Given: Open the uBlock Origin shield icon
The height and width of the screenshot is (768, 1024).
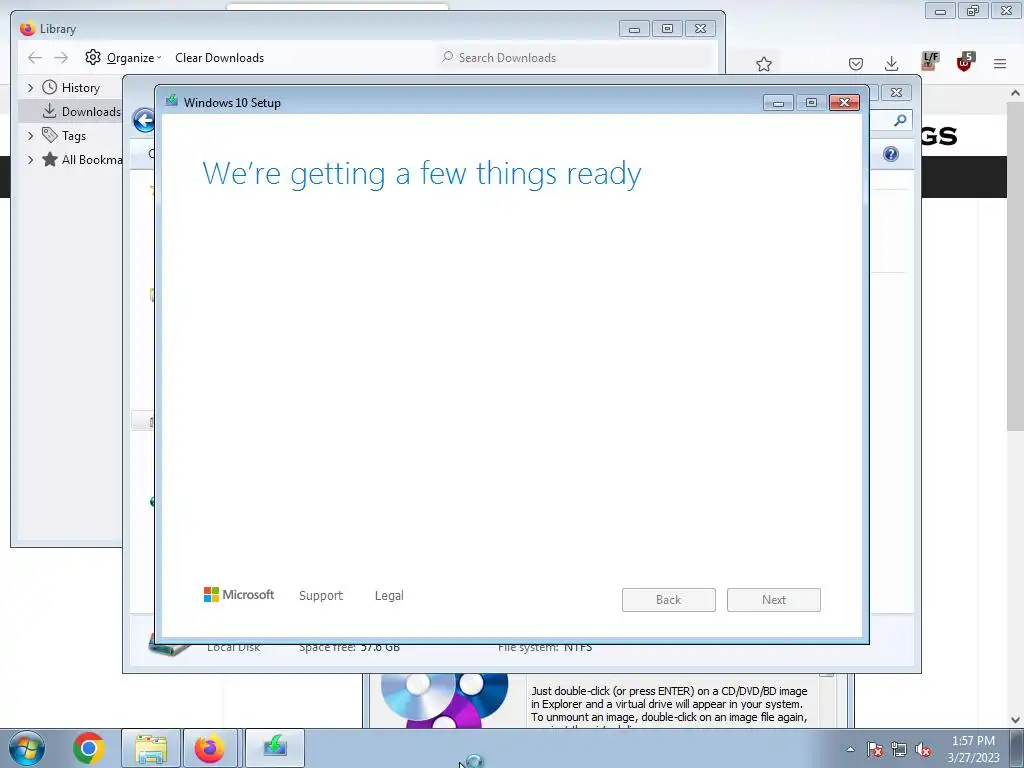Looking at the screenshot, I should coord(965,61).
